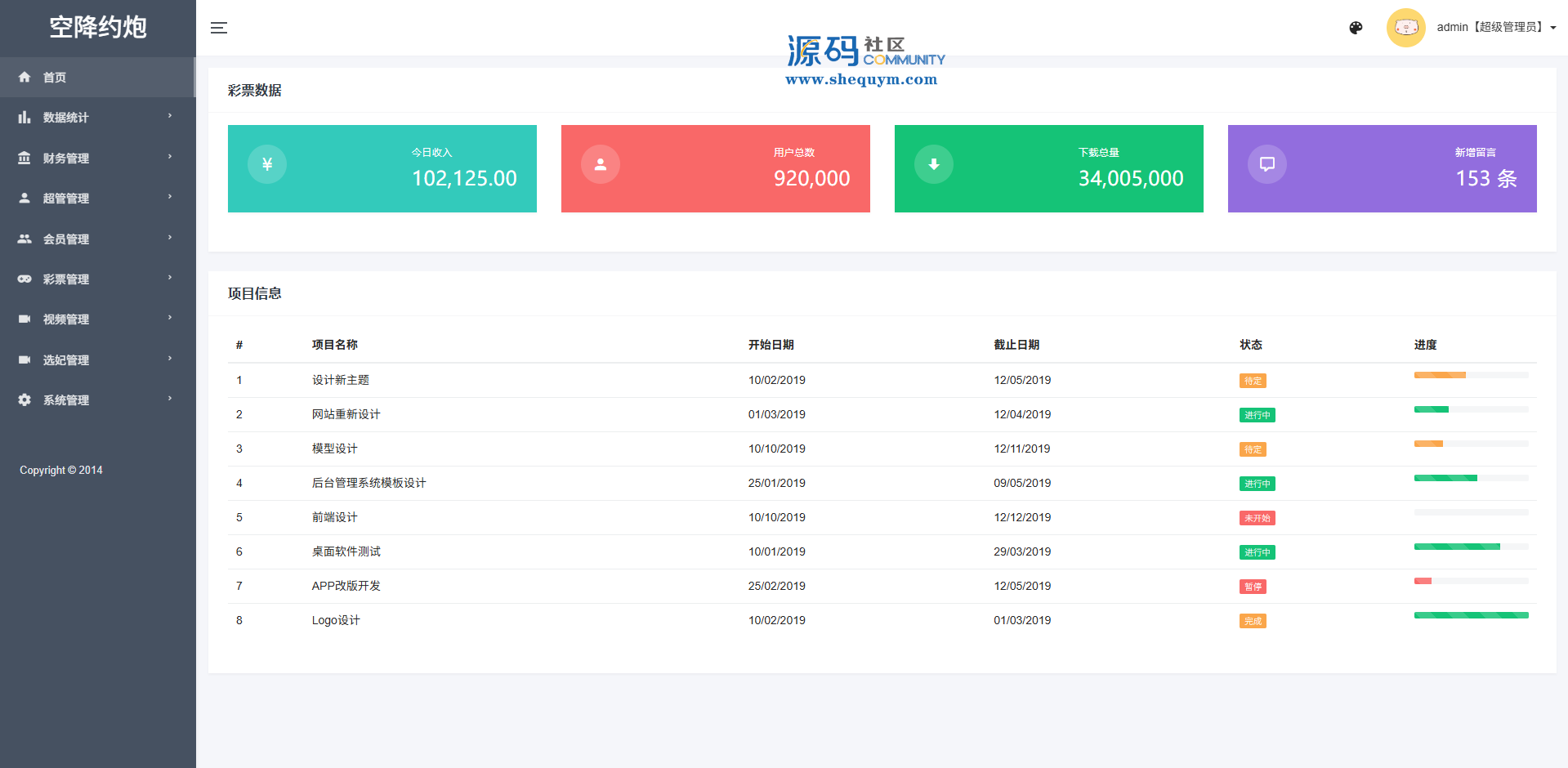Click the 数据统计 bar chart icon
The image size is (1568, 768).
(x=25, y=118)
